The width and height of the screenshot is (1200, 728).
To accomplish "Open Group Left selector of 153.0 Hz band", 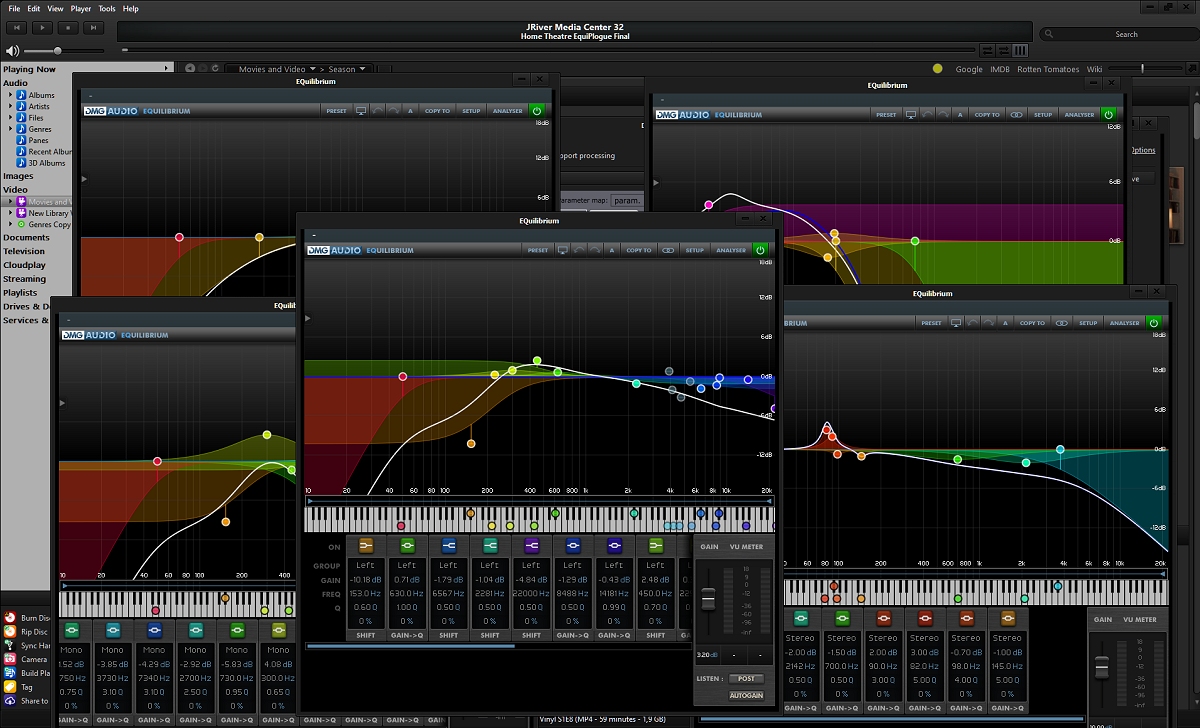I will click(x=365, y=565).
